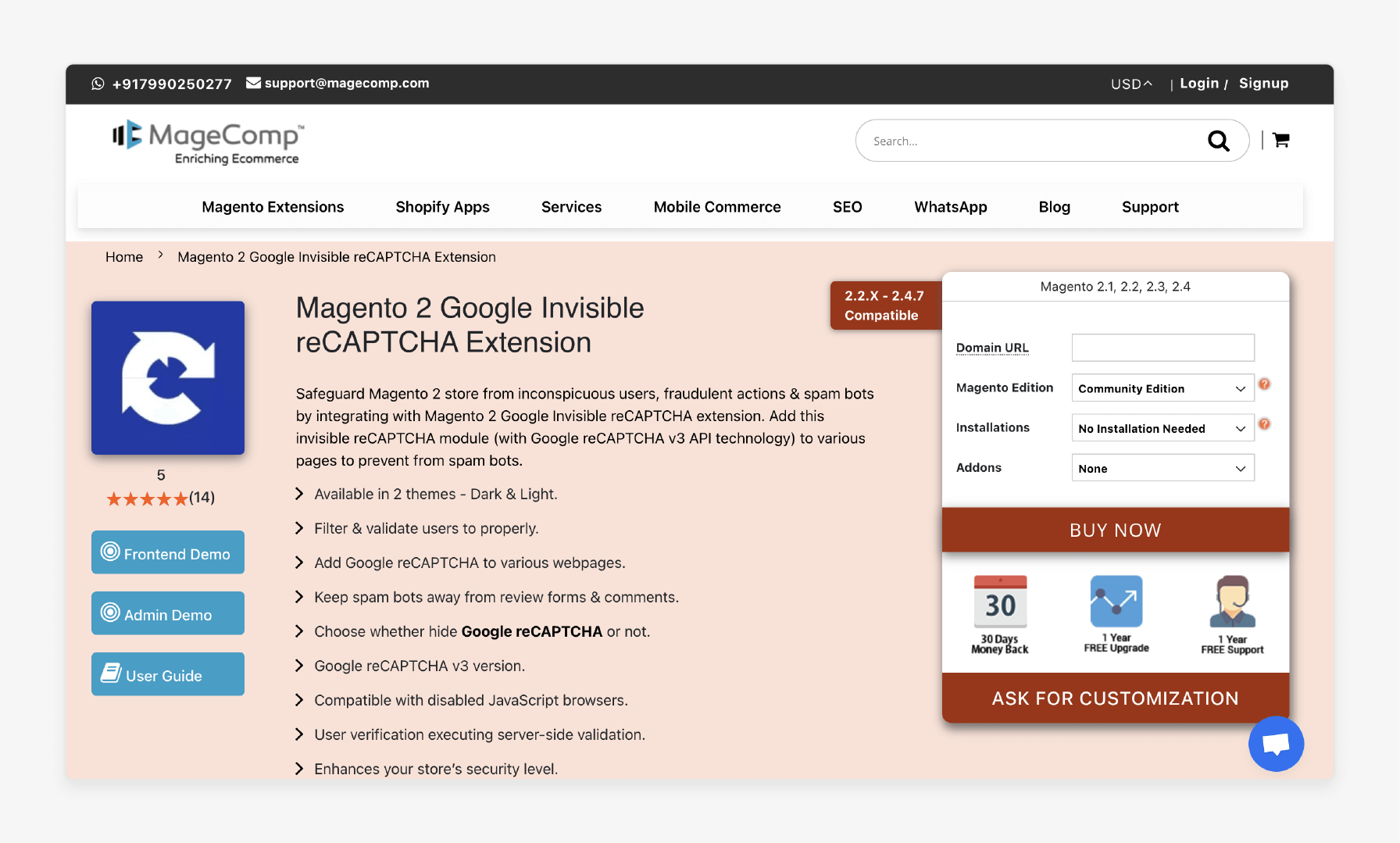Viewport: 1400px width, 843px height.
Task: Click the ASK FOR CUSTOMIZATION button
Action: click(x=1116, y=698)
